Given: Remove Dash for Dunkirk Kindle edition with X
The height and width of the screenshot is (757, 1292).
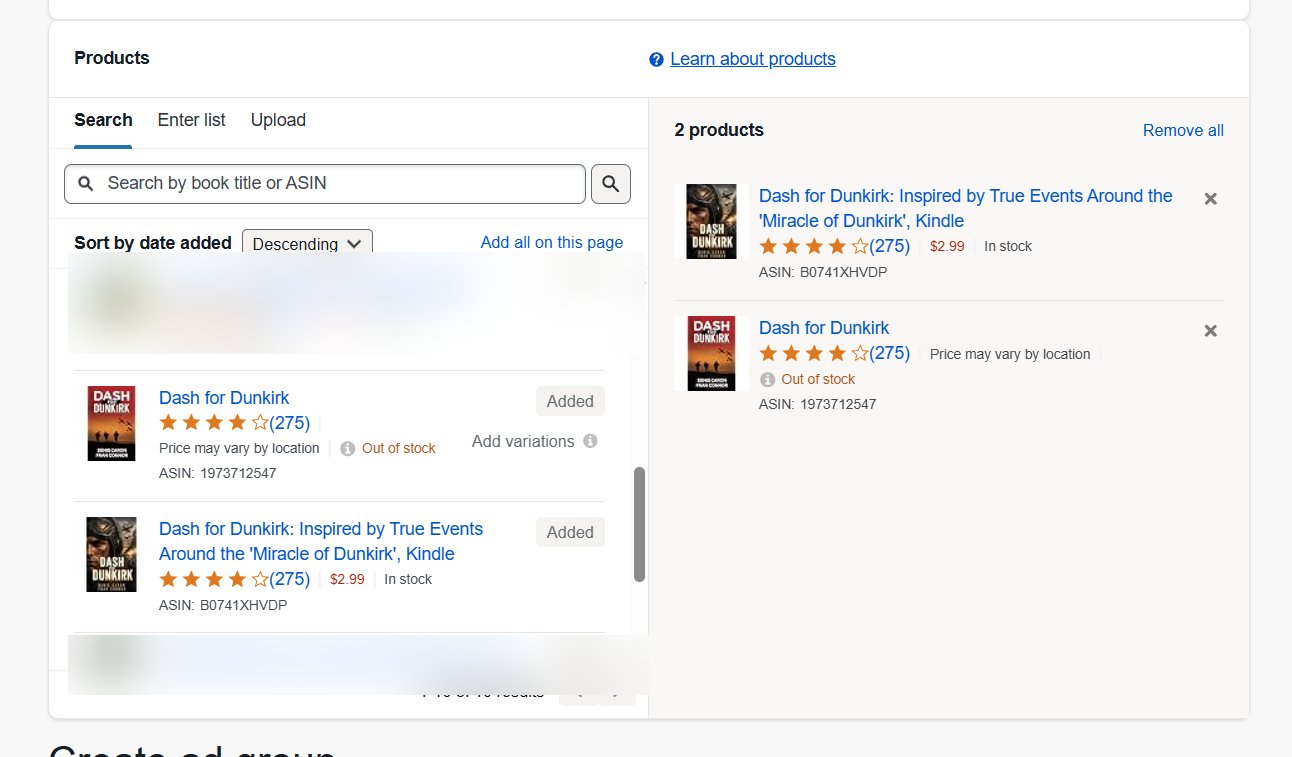Looking at the screenshot, I should (1210, 199).
